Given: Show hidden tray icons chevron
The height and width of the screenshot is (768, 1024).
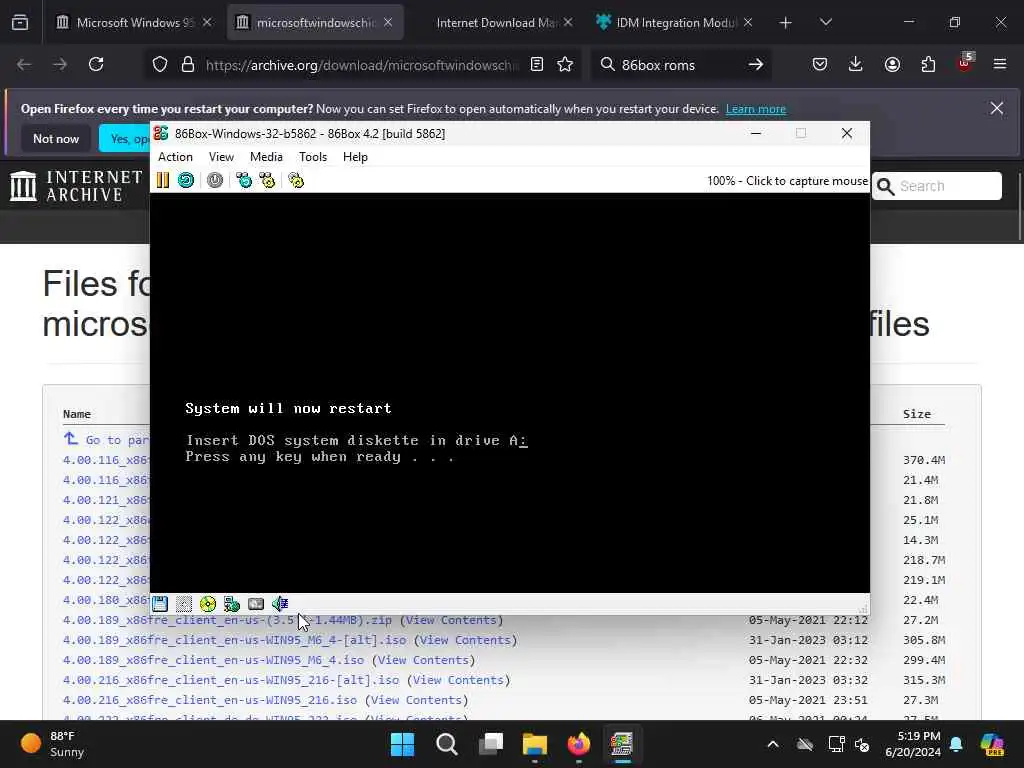Looking at the screenshot, I should [x=773, y=744].
